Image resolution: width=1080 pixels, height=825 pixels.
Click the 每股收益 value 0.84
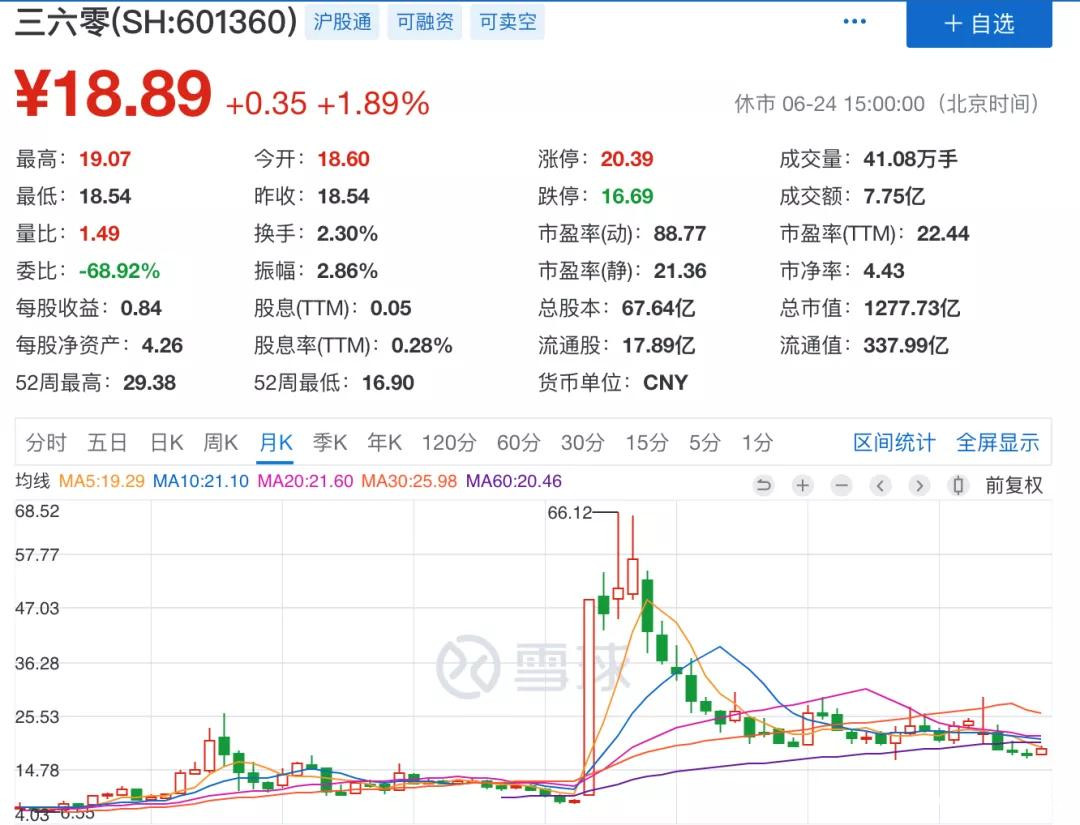[141, 308]
